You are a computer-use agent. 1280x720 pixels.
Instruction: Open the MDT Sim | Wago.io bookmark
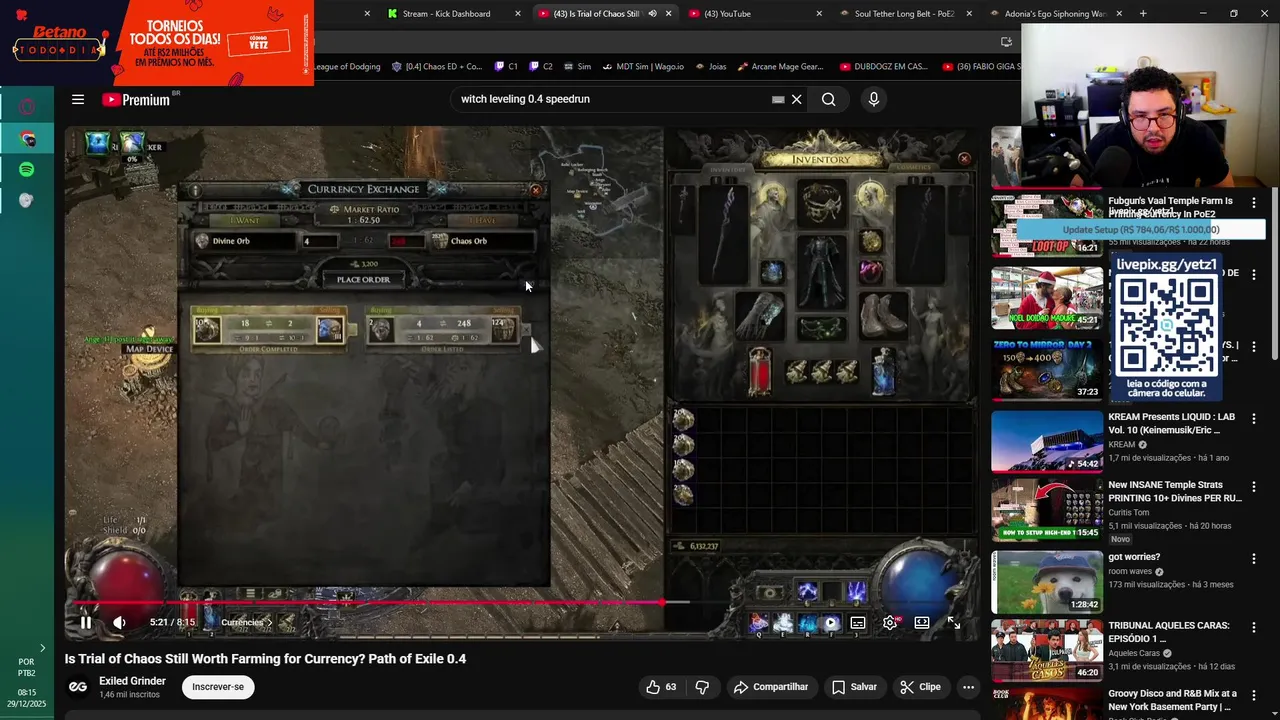642,66
